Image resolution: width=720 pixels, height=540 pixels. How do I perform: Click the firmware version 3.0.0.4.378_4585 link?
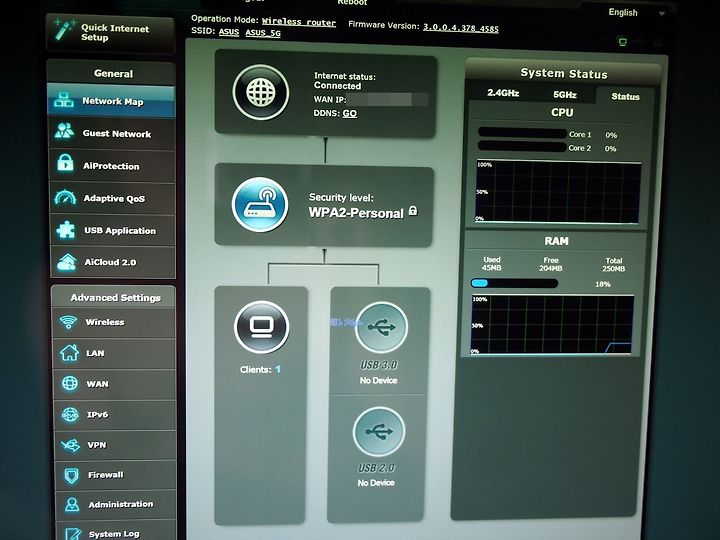pyautogui.click(x=461, y=28)
